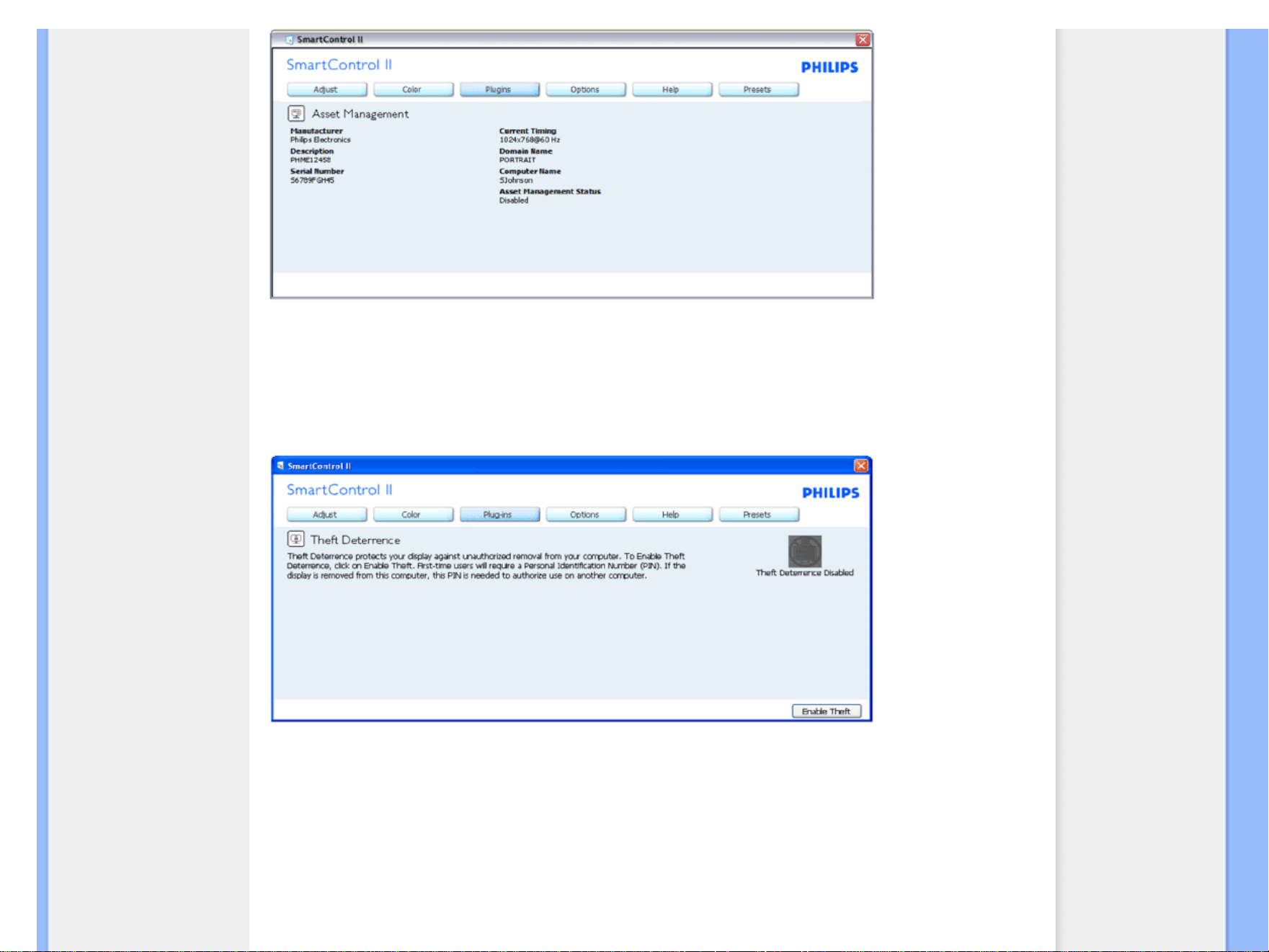Open Presets tab in Theft Deterrence window
This screenshot has width=1269, height=952.
click(758, 515)
